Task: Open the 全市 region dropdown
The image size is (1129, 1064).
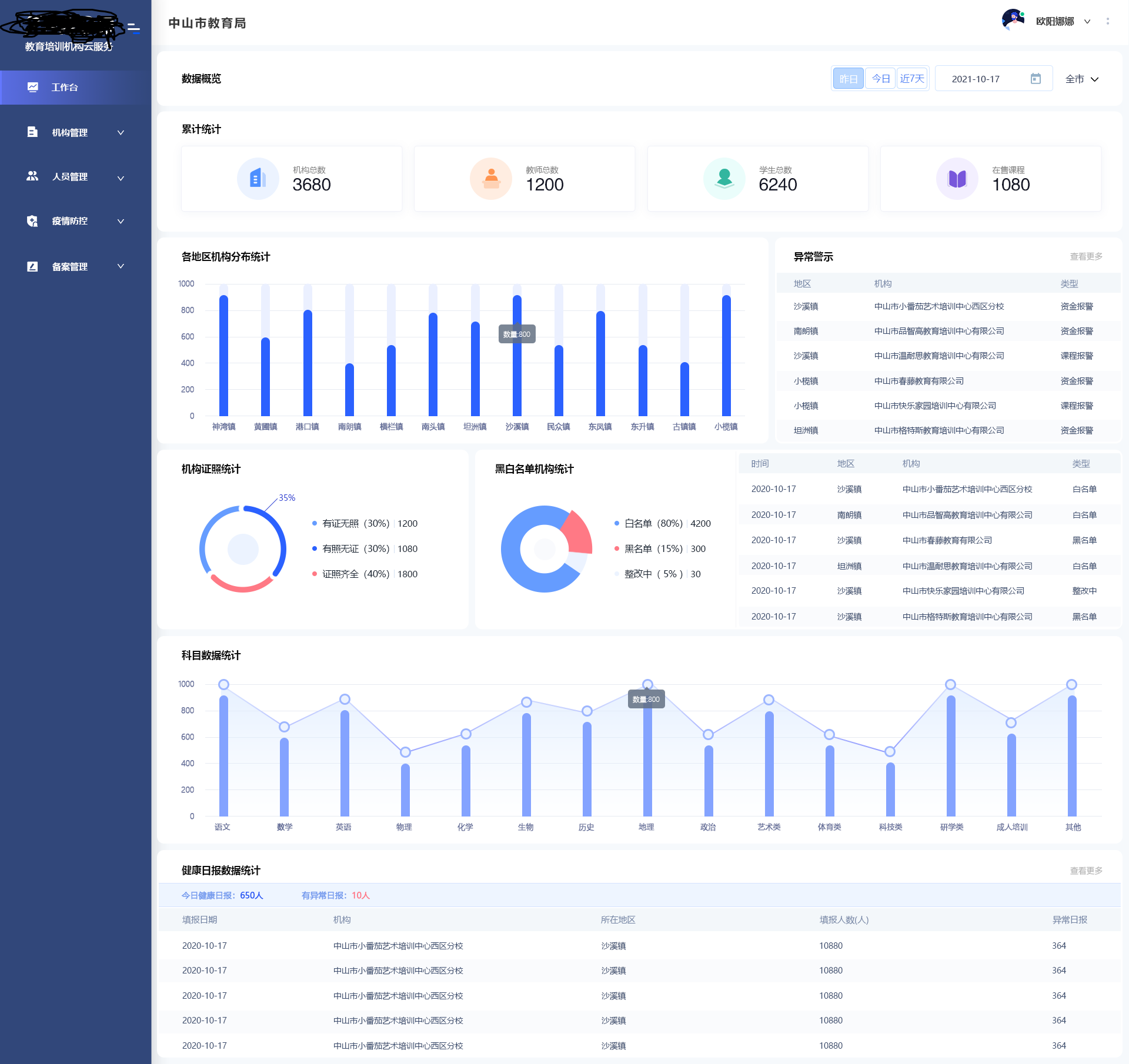Action: point(1082,79)
